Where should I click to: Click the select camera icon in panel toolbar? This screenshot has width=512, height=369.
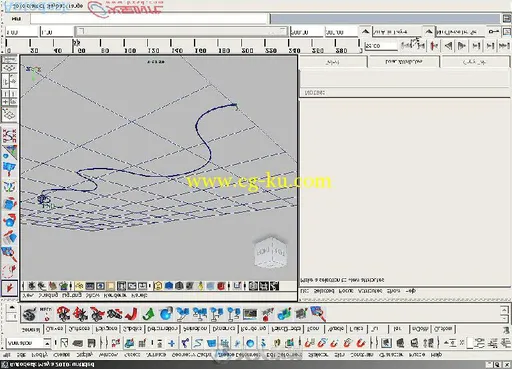[x=32, y=286]
